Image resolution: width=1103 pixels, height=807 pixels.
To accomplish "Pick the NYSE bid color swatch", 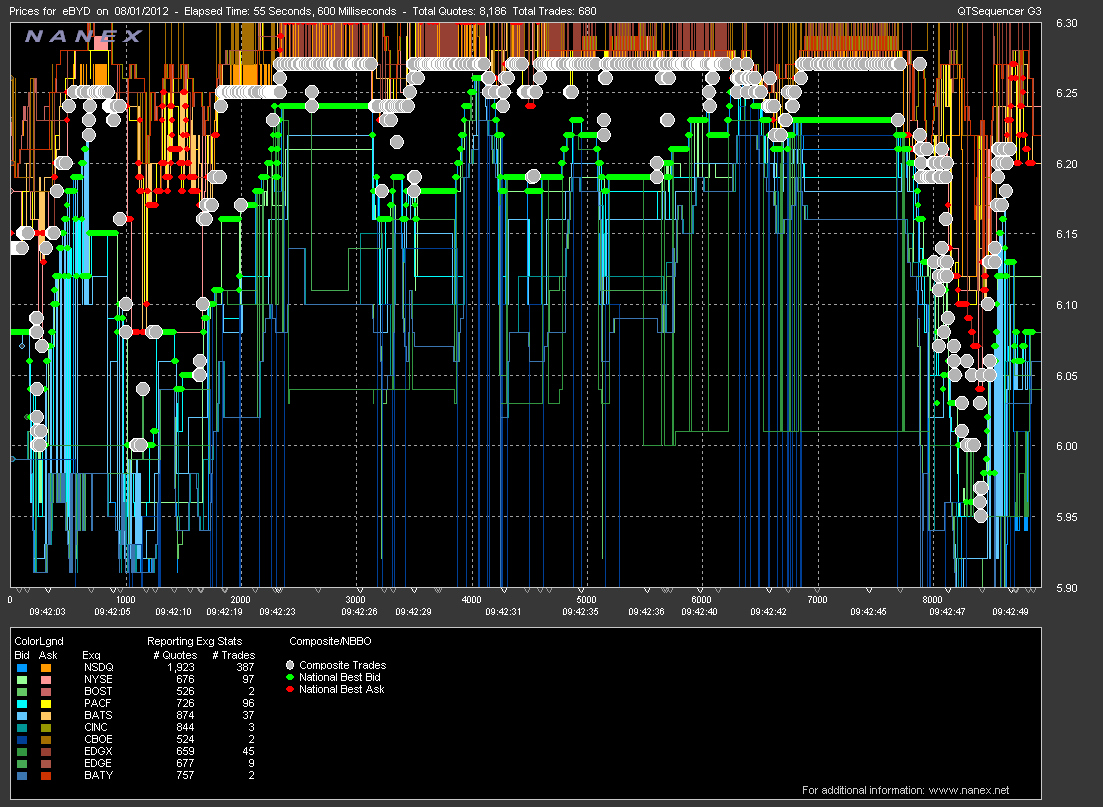I will point(22,680).
